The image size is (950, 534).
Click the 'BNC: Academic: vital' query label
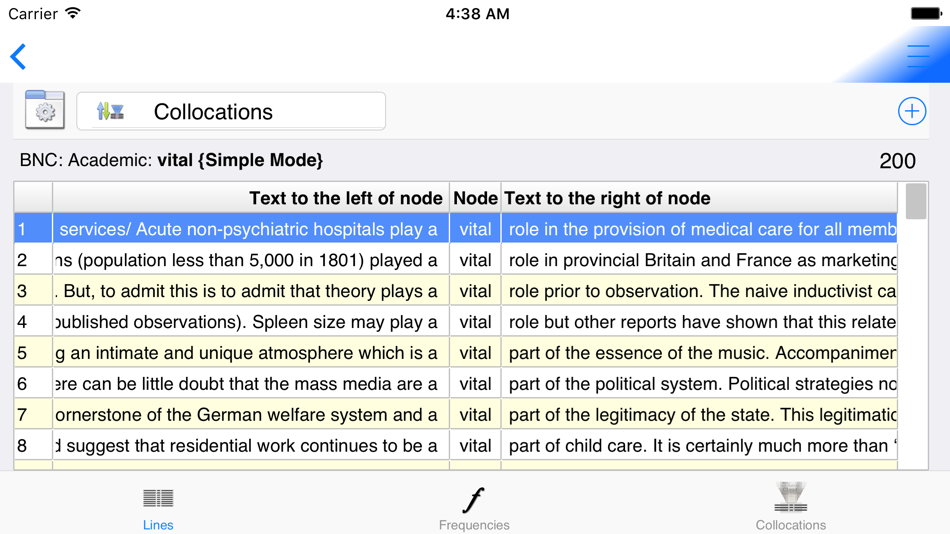pos(171,160)
